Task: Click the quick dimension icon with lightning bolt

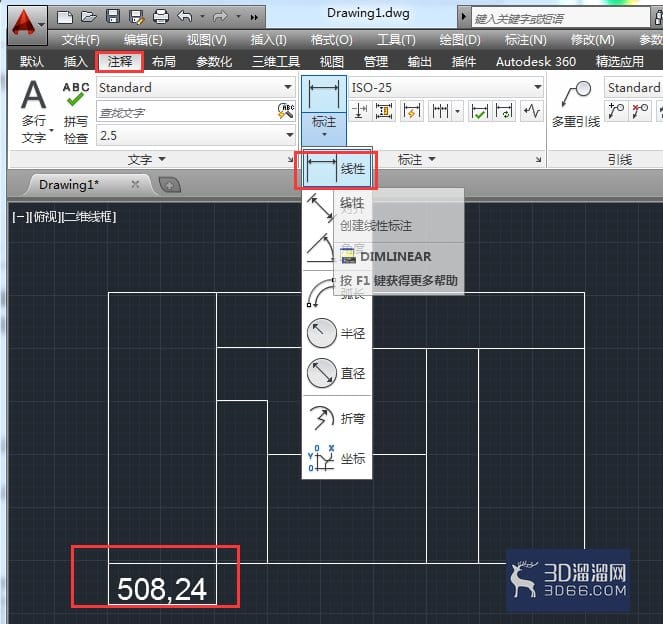Action: (411, 112)
